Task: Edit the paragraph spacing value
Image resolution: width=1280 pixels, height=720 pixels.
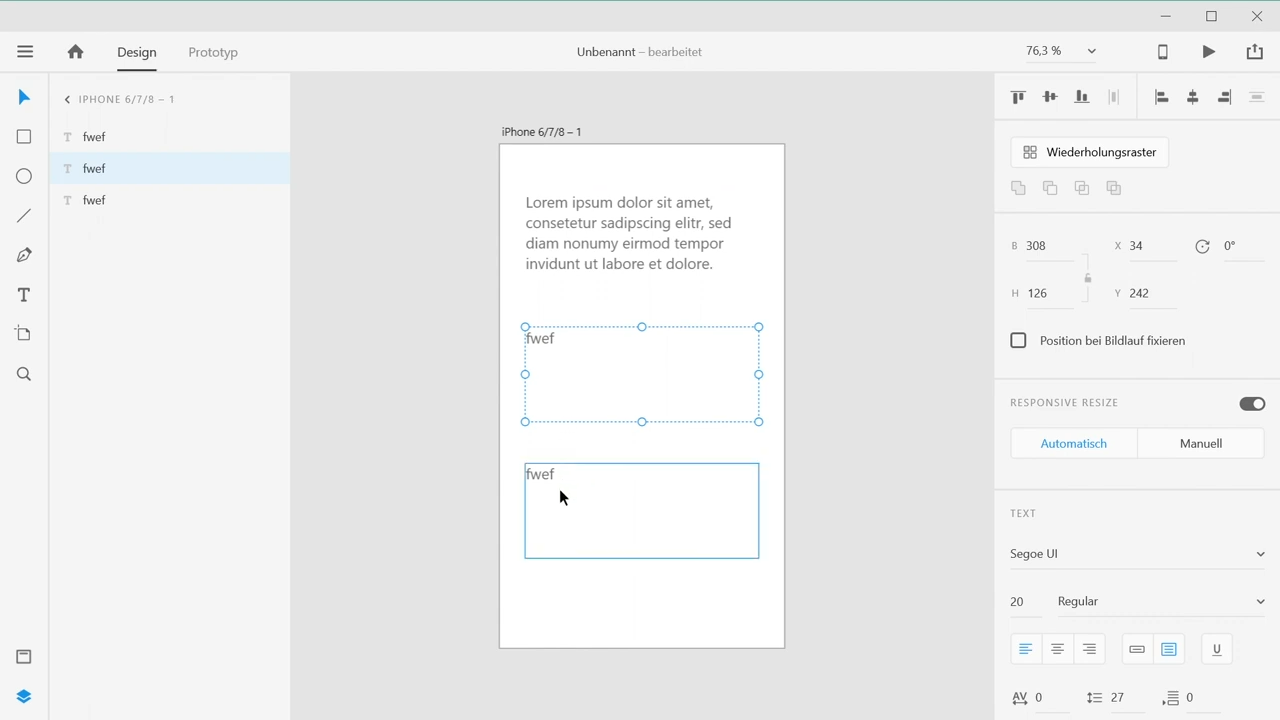Action: (1203, 698)
